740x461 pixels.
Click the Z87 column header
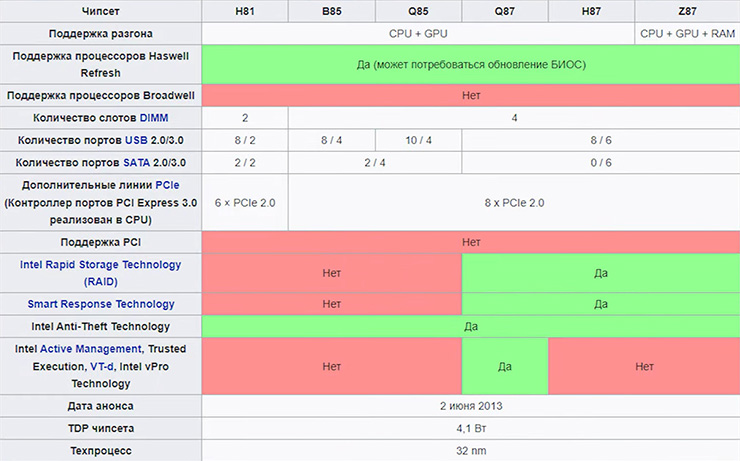pos(687,11)
